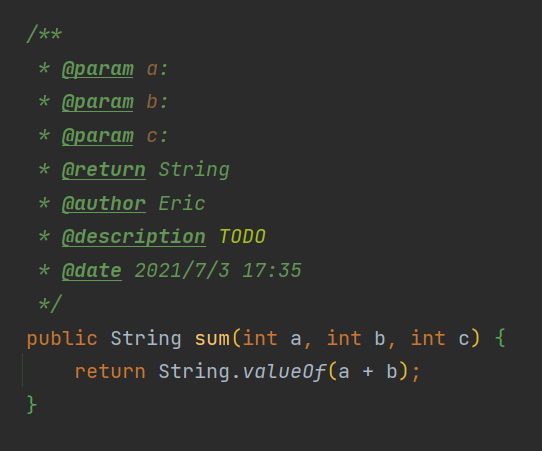Click the method name sum
The image size is (542, 451).
click(212, 338)
